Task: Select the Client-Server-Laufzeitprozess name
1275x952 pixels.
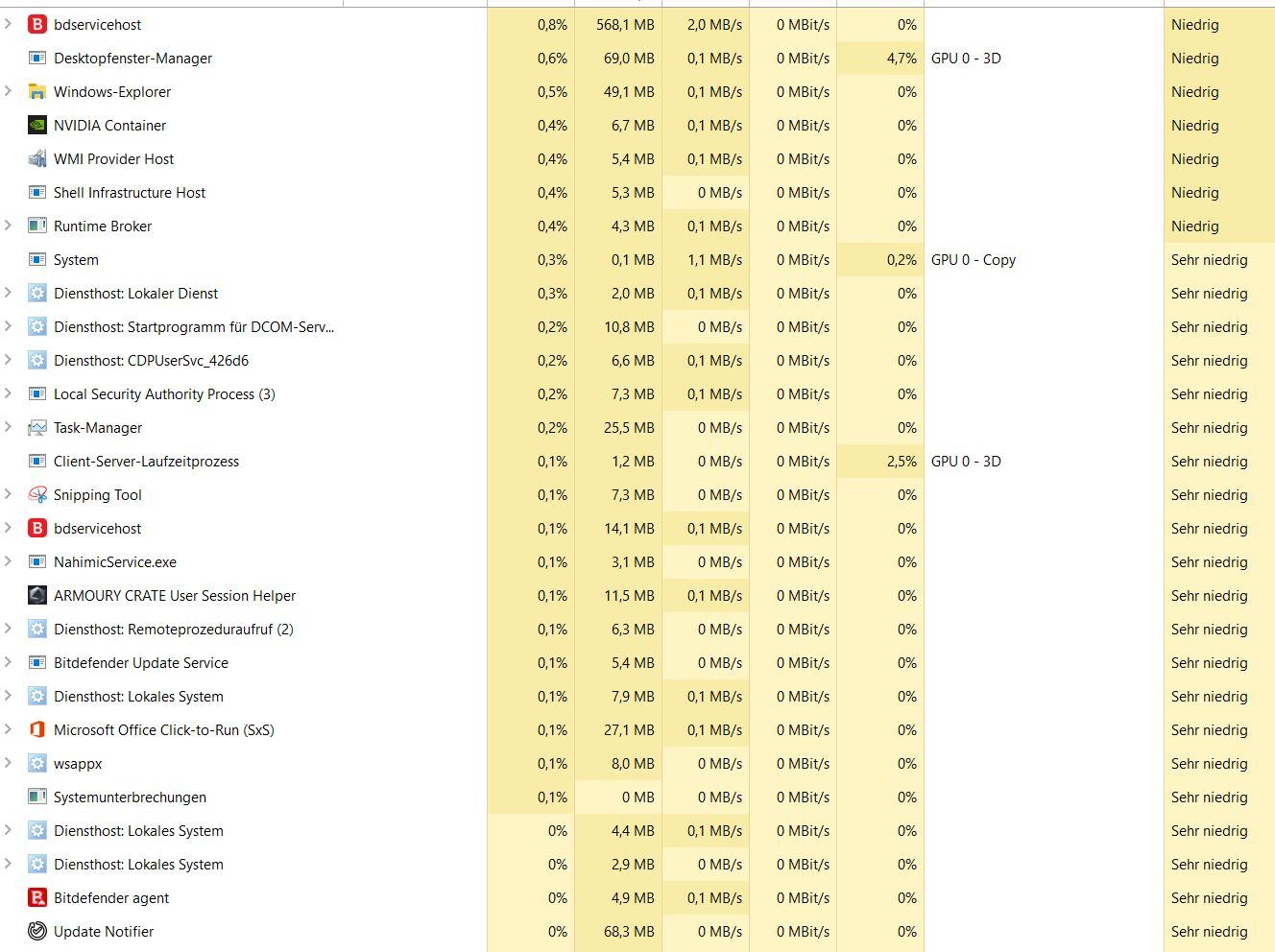Action: point(146,462)
